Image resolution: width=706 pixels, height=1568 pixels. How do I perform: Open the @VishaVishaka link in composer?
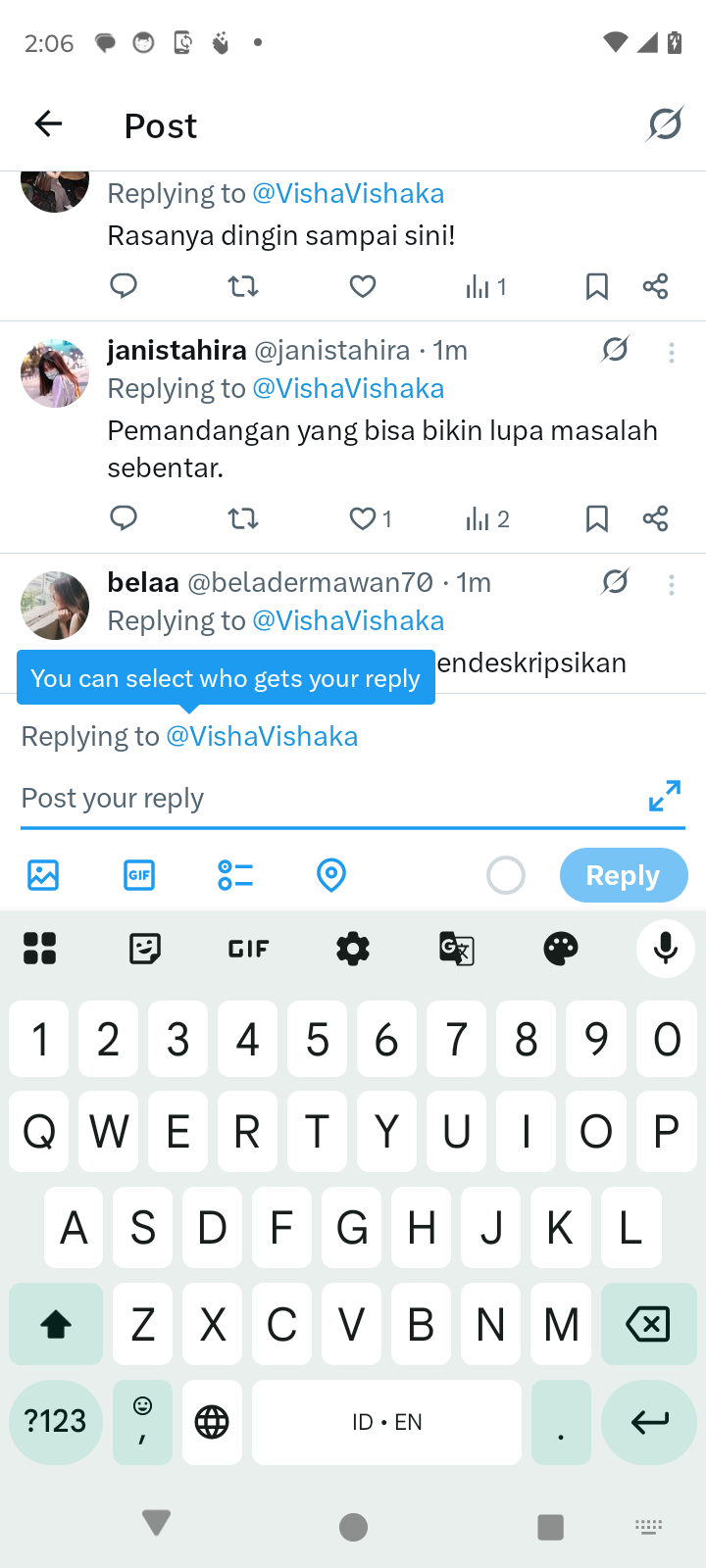[262, 736]
